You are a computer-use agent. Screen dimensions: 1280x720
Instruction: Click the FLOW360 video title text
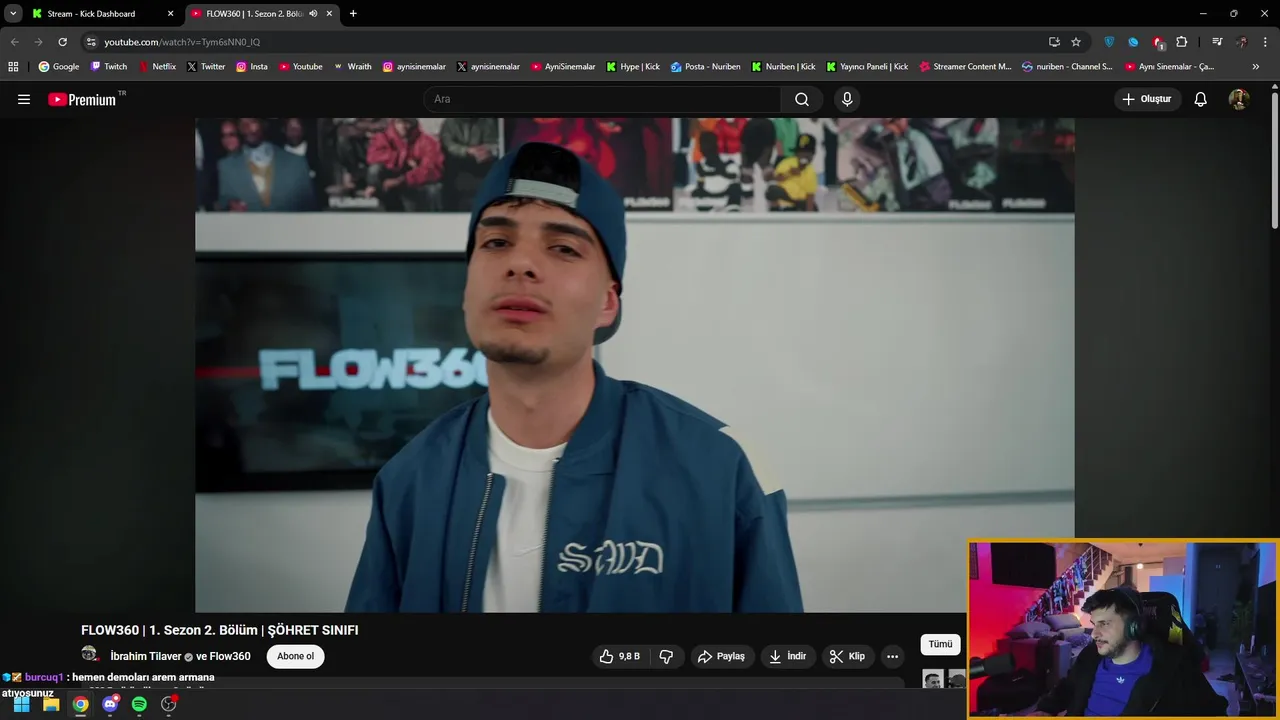click(219, 630)
